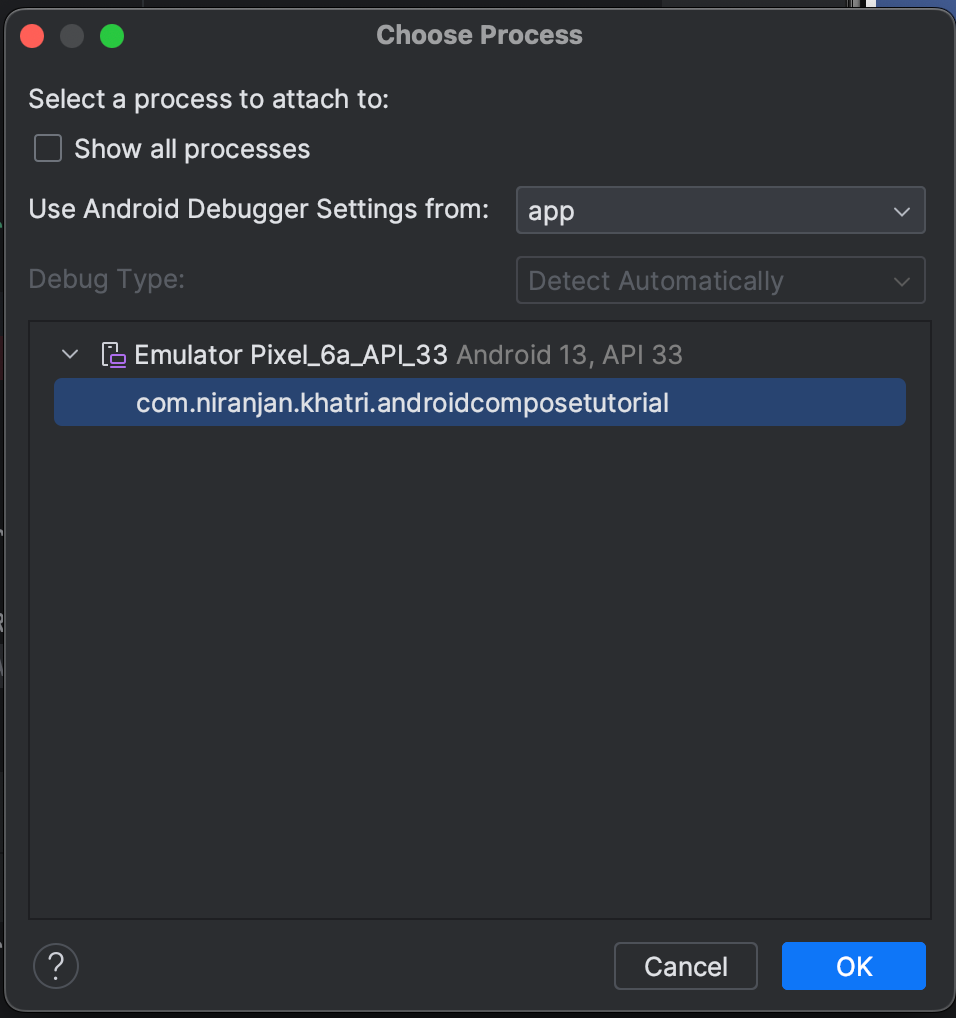Click the app value in the settings dropdown
956x1018 pixels.
point(559,210)
